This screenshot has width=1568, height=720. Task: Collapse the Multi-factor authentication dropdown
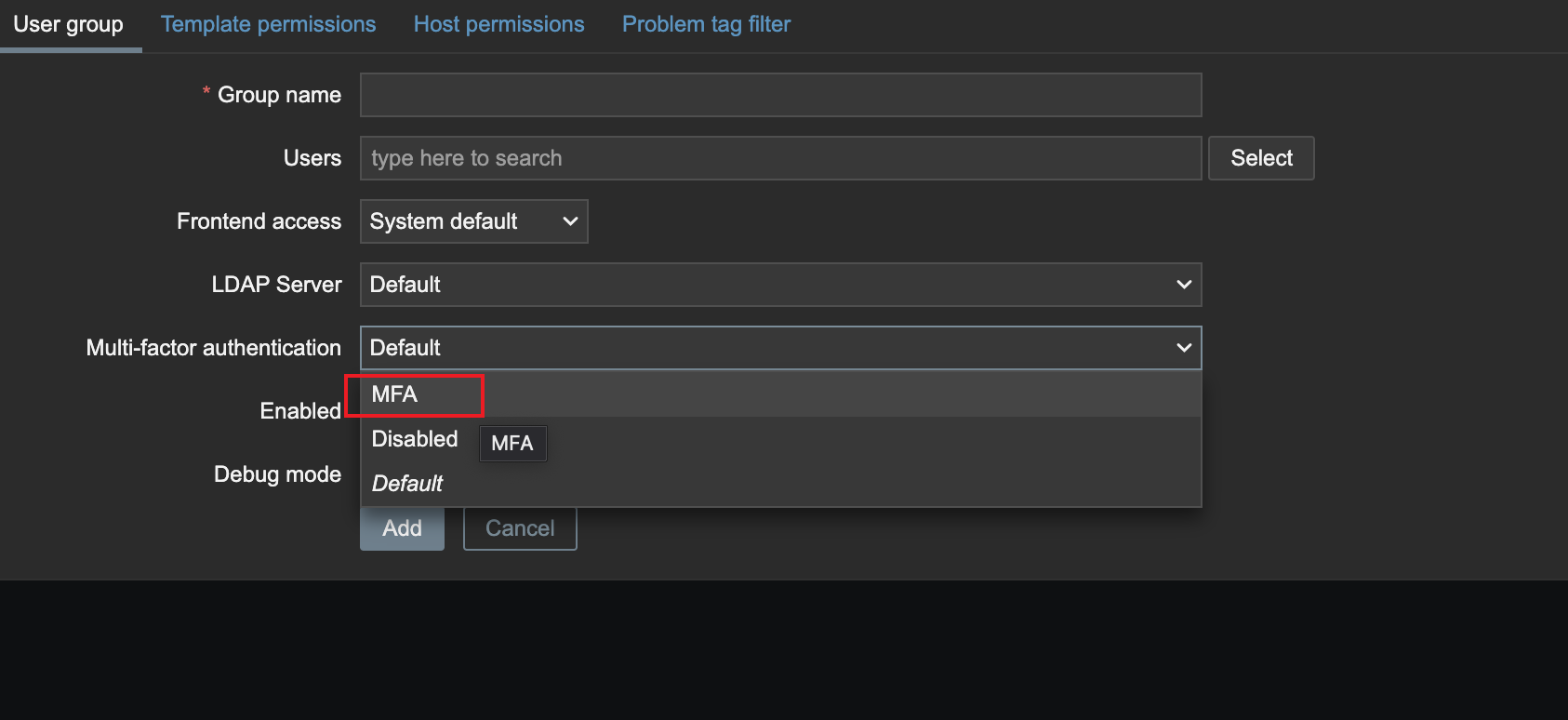tap(781, 348)
